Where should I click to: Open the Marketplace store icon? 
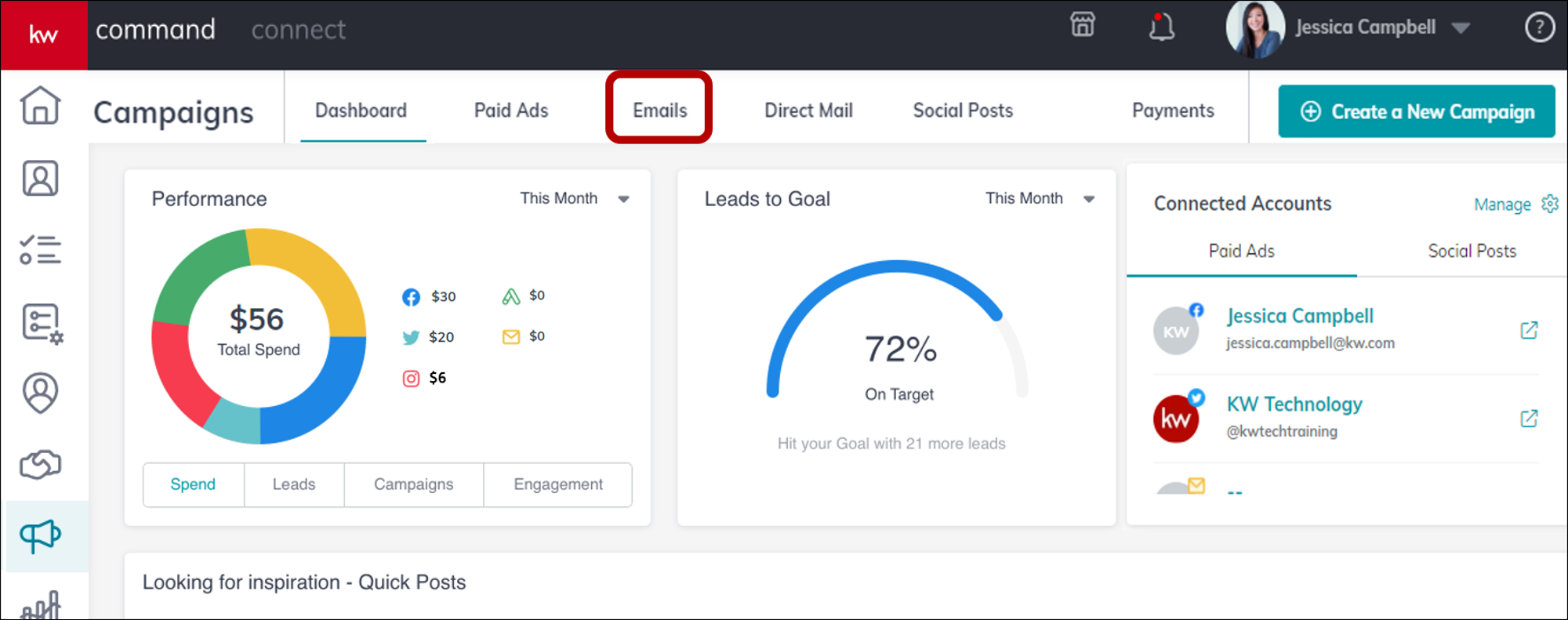point(1083,26)
